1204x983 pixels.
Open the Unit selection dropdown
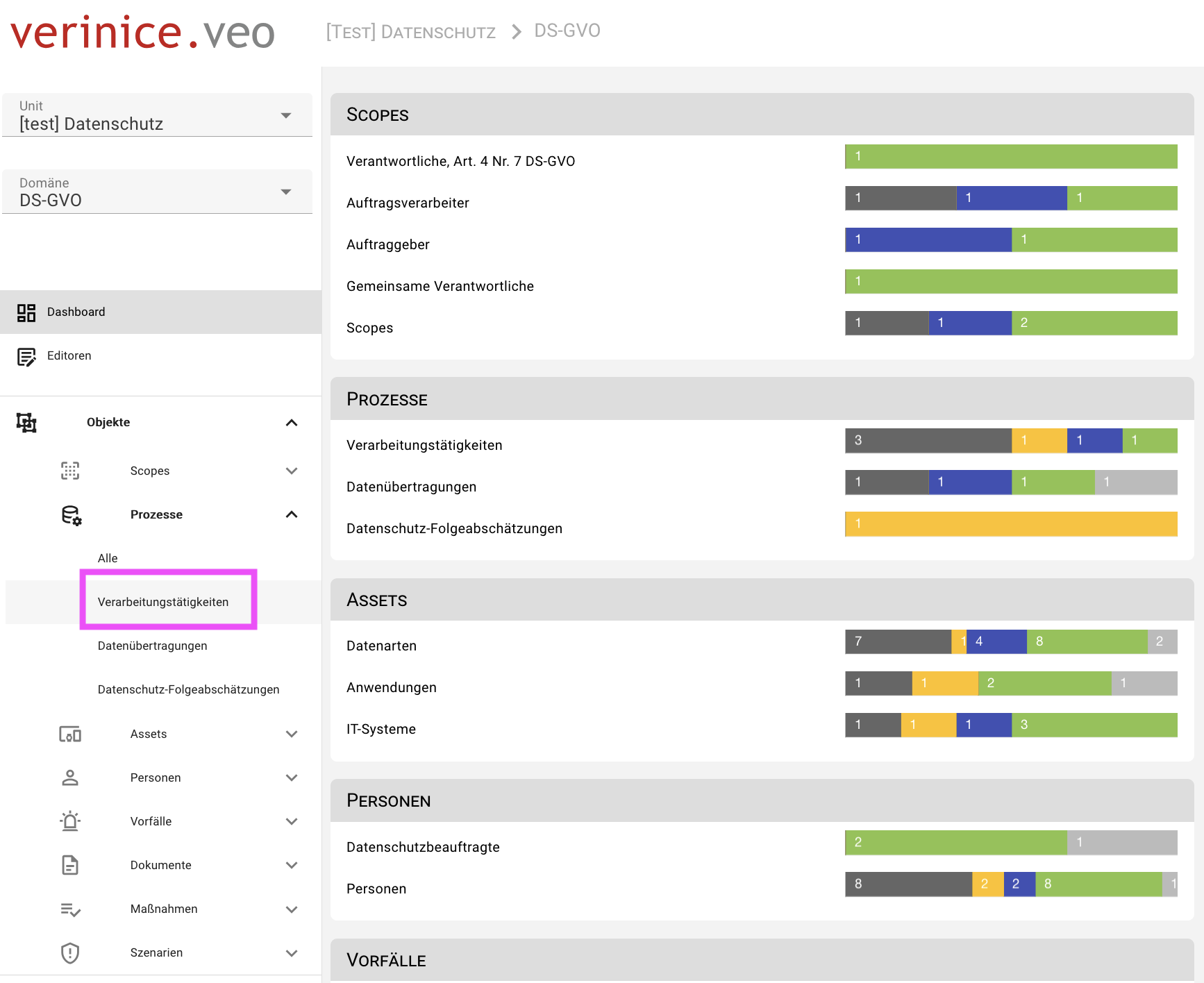(x=285, y=115)
